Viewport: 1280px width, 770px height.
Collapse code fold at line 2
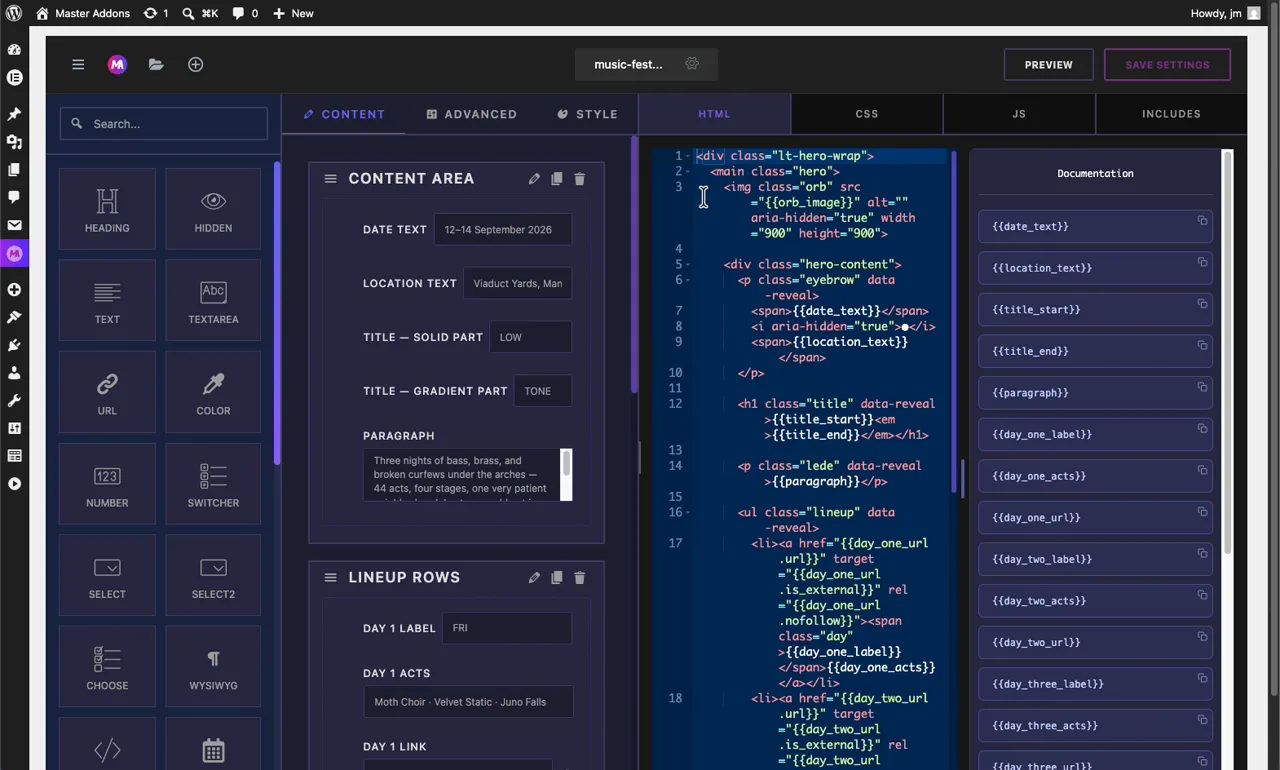pyautogui.click(x=688, y=172)
